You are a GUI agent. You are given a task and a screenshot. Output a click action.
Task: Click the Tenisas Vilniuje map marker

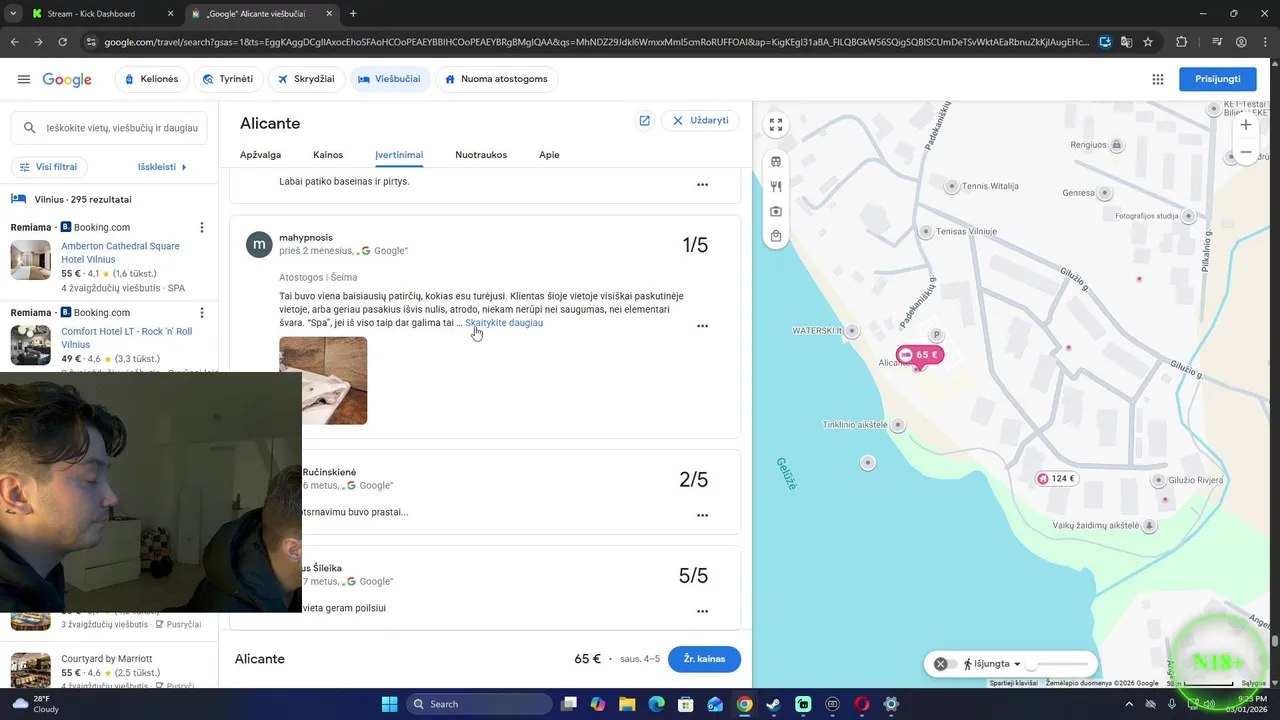pyautogui.click(x=926, y=231)
